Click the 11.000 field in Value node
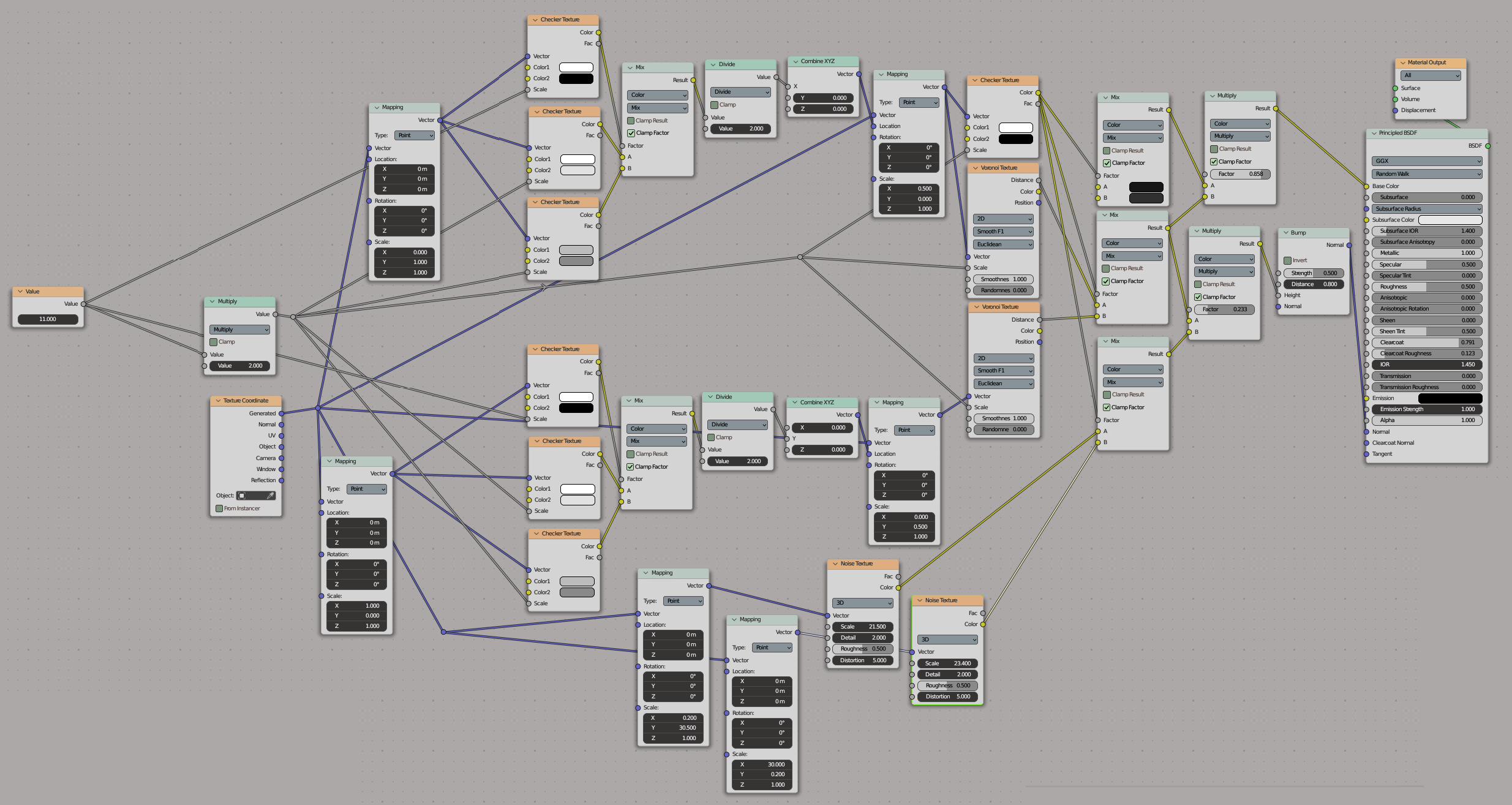The image size is (1512, 805). (x=48, y=319)
